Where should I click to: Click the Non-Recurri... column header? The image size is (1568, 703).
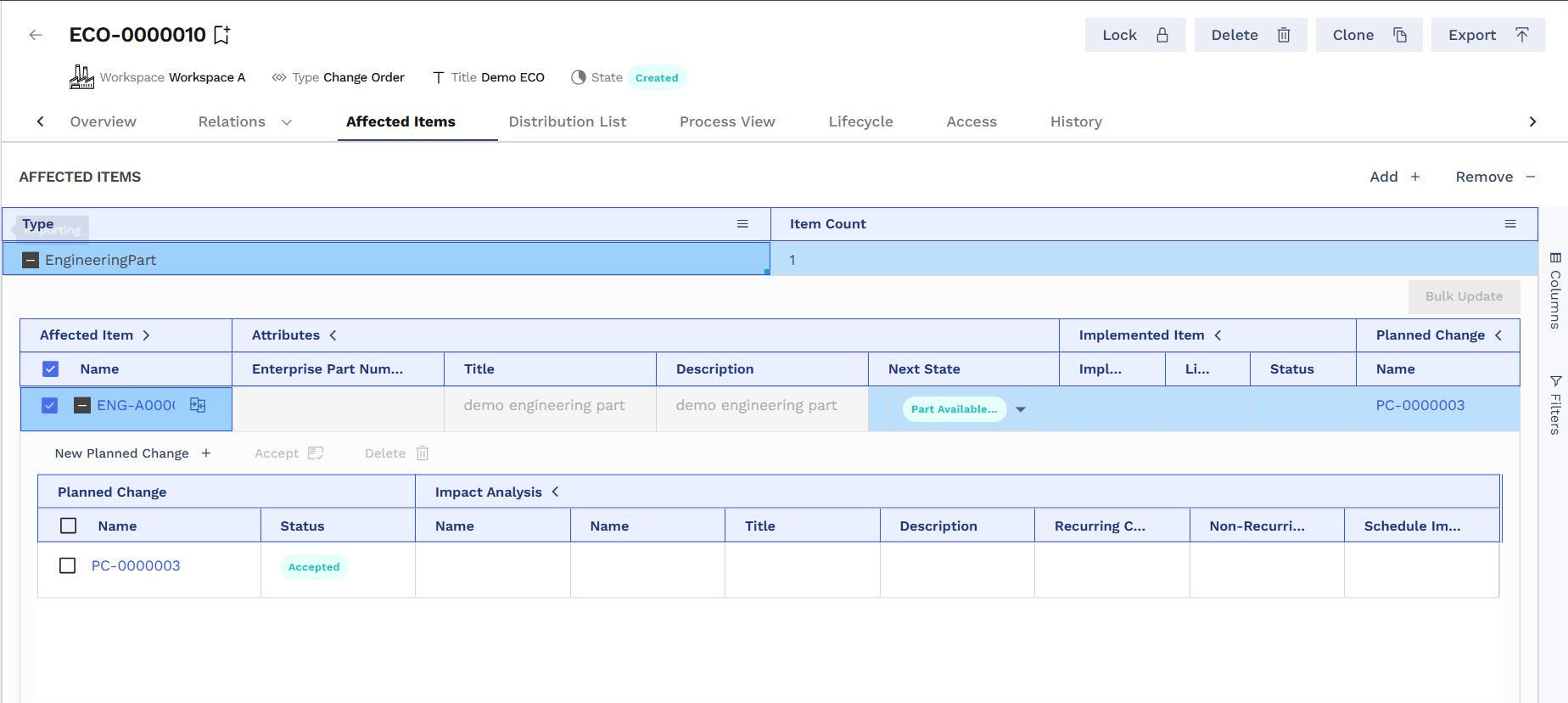click(1257, 526)
